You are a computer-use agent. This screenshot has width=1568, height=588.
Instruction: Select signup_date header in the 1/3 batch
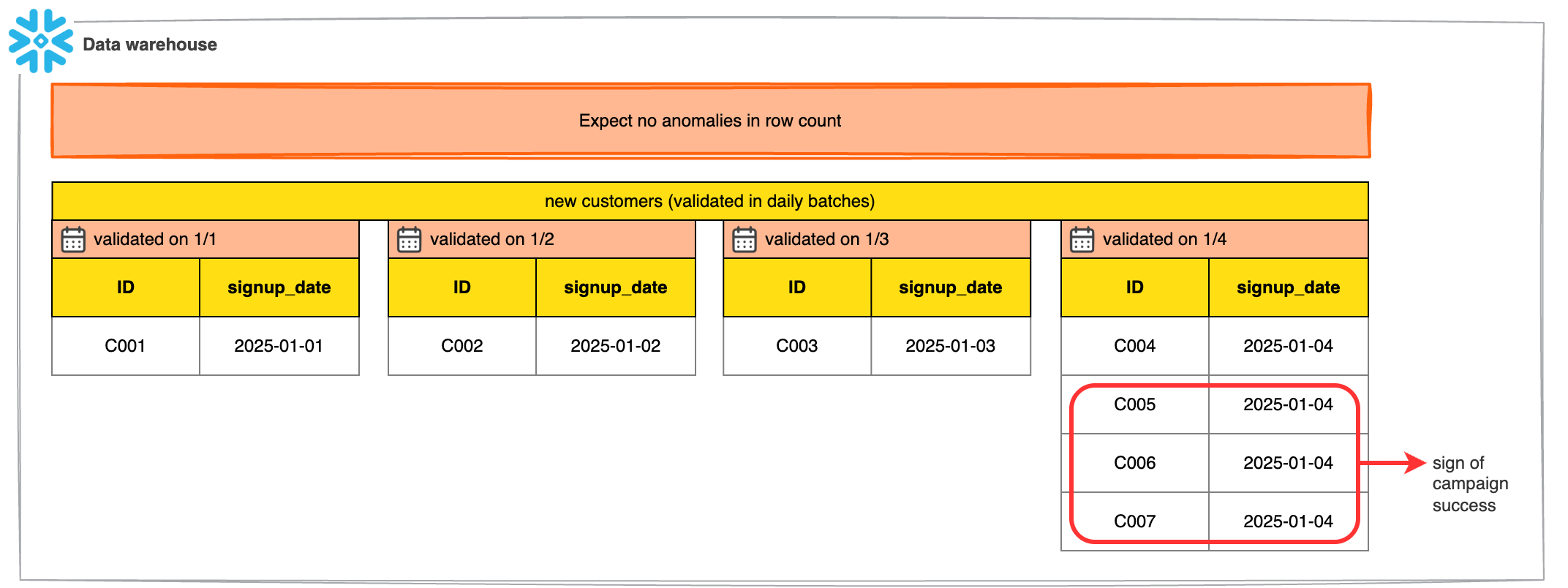click(x=950, y=287)
